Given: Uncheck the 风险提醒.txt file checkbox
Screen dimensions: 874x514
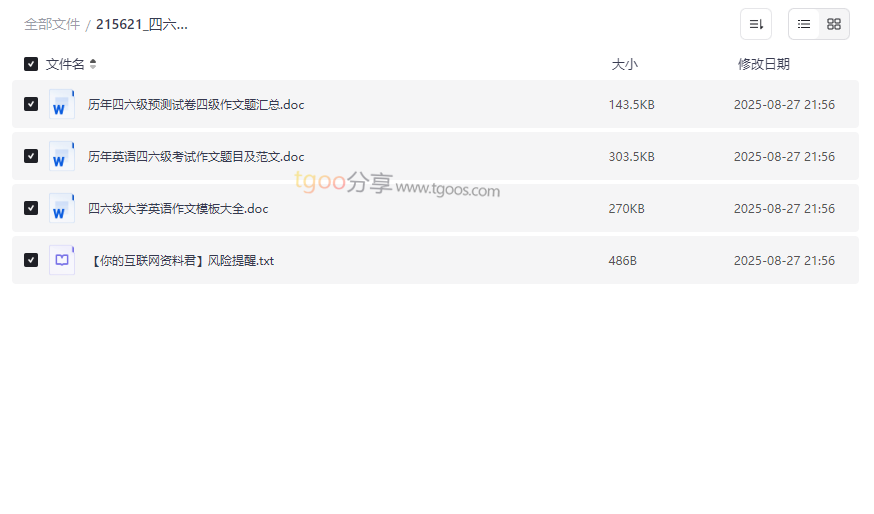Looking at the screenshot, I should click(x=31, y=260).
